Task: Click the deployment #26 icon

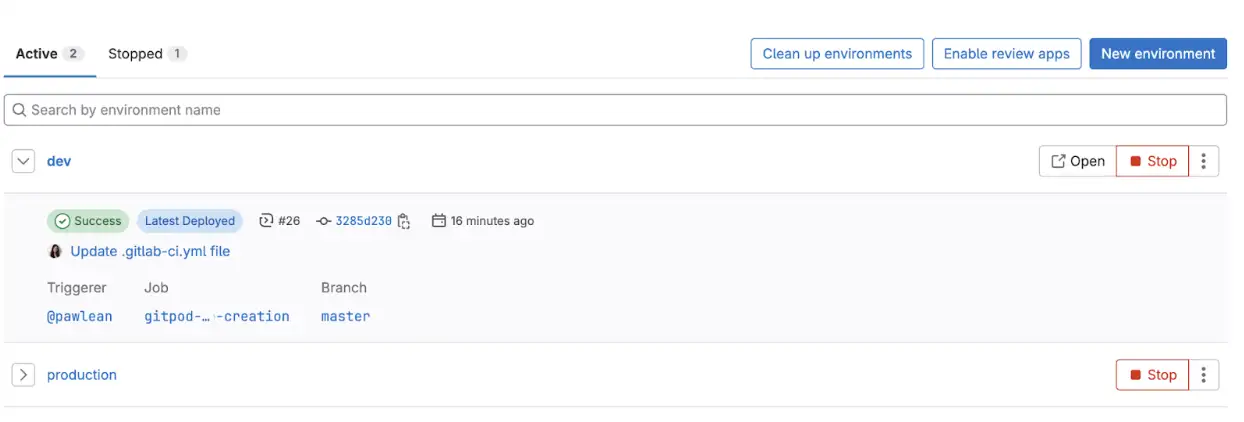Action: pyautogui.click(x=266, y=221)
